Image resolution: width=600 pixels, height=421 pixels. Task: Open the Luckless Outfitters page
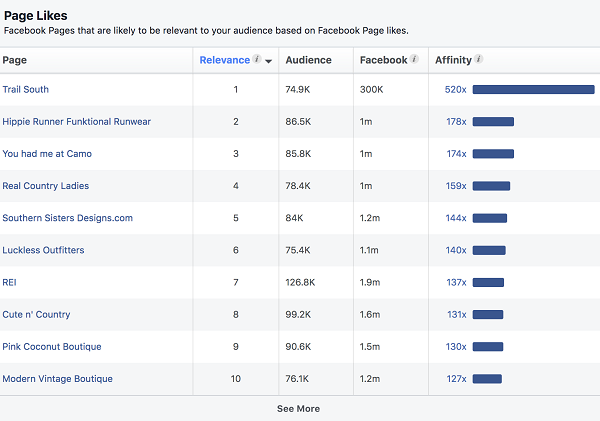(43, 250)
